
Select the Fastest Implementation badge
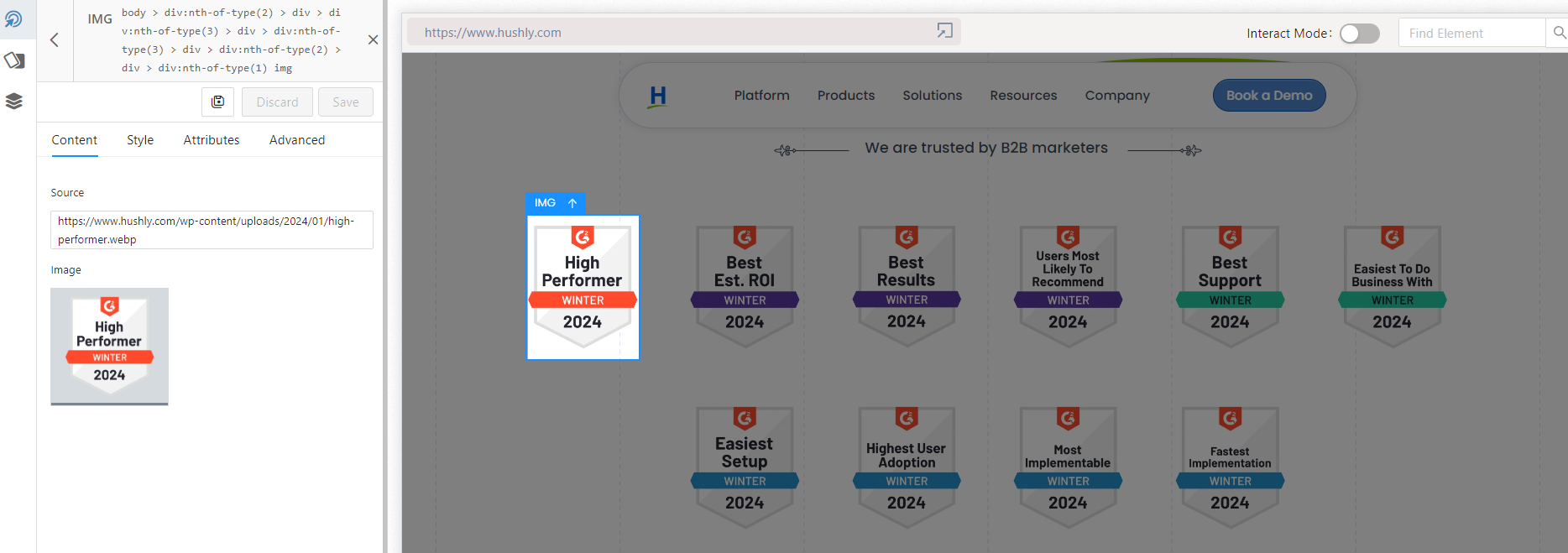[1230, 467]
